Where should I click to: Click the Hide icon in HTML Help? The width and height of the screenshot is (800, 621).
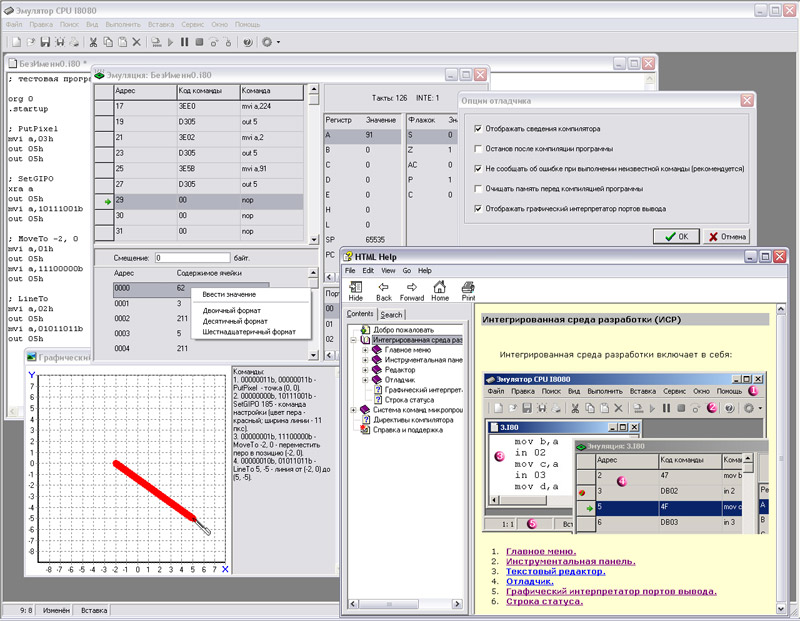coord(356,291)
